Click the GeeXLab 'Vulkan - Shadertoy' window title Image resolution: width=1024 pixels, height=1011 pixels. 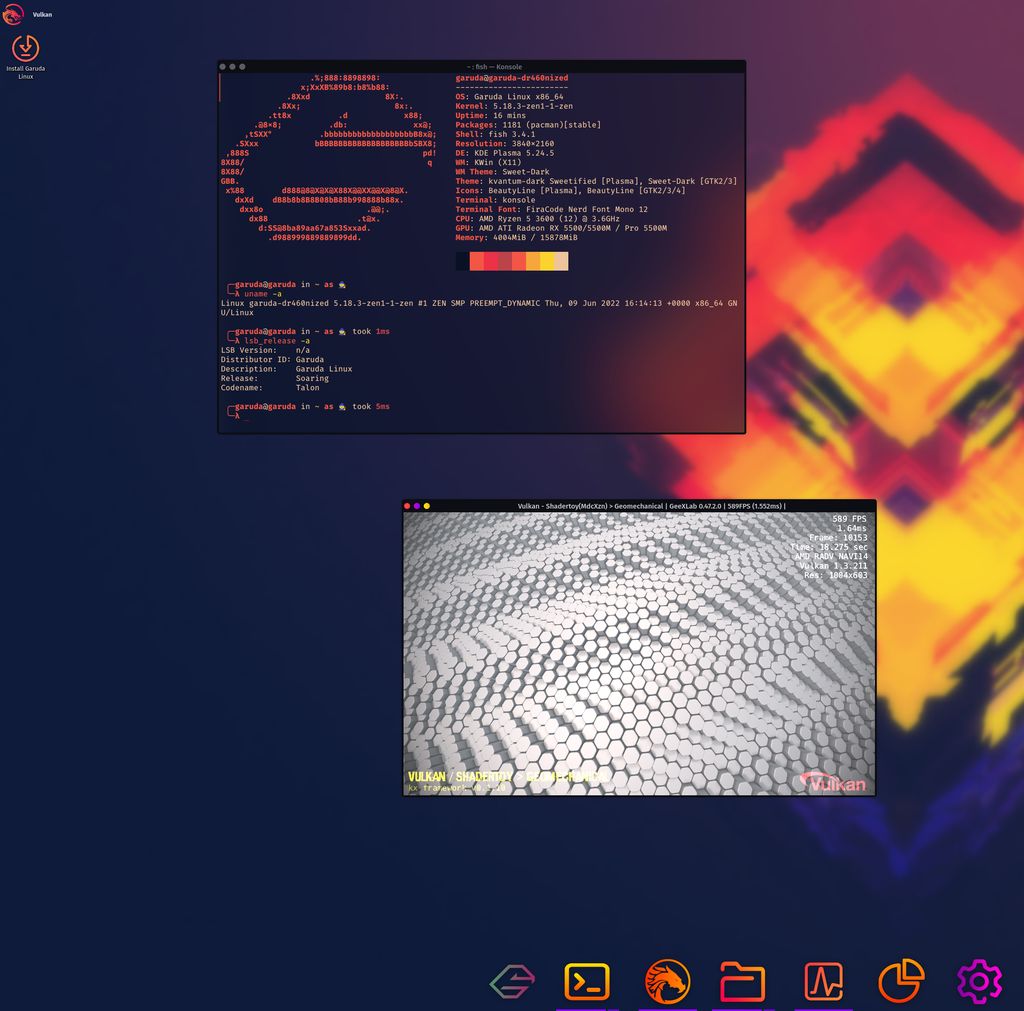[x=651, y=506]
